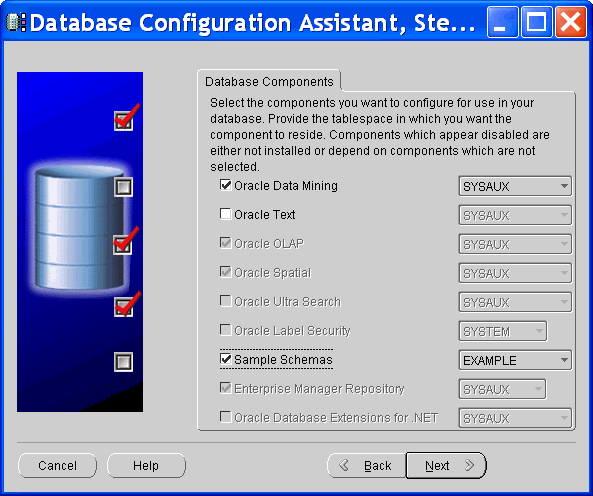593x496 pixels.
Task: Check Oracle Database Extensions for .NET
Action: coord(226,417)
